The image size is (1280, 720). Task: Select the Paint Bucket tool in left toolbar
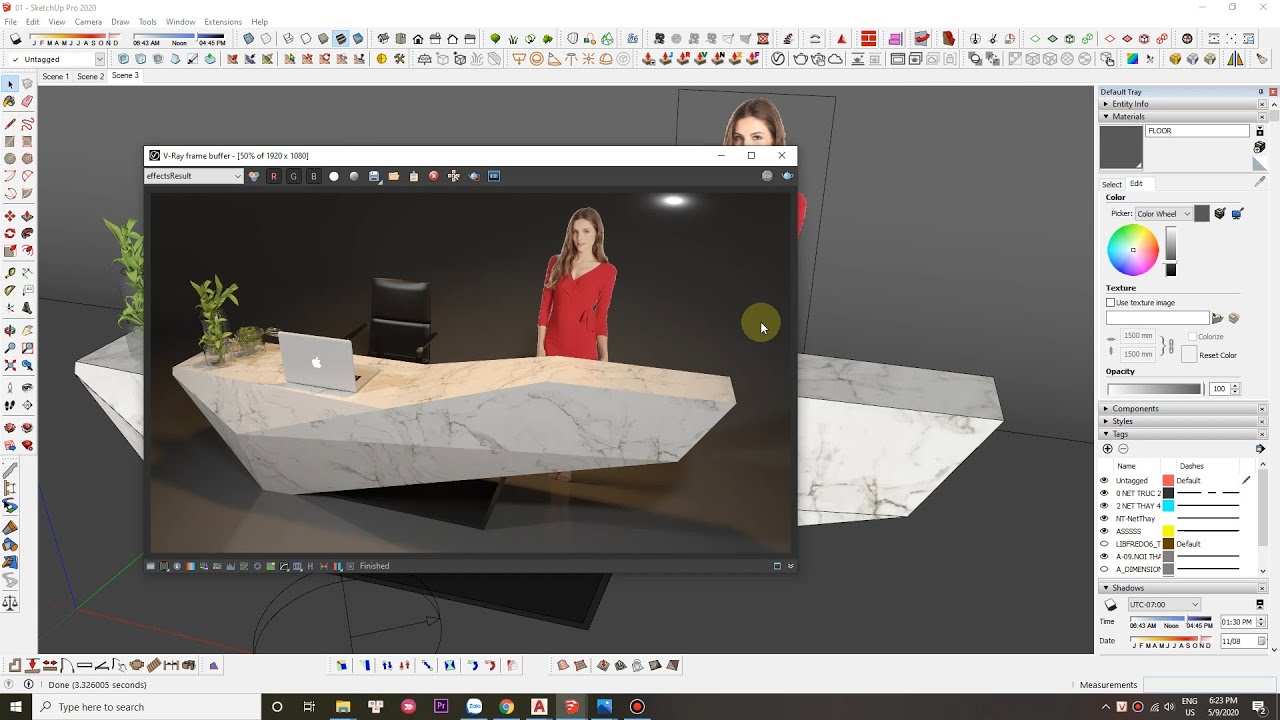(x=10, y=101)
